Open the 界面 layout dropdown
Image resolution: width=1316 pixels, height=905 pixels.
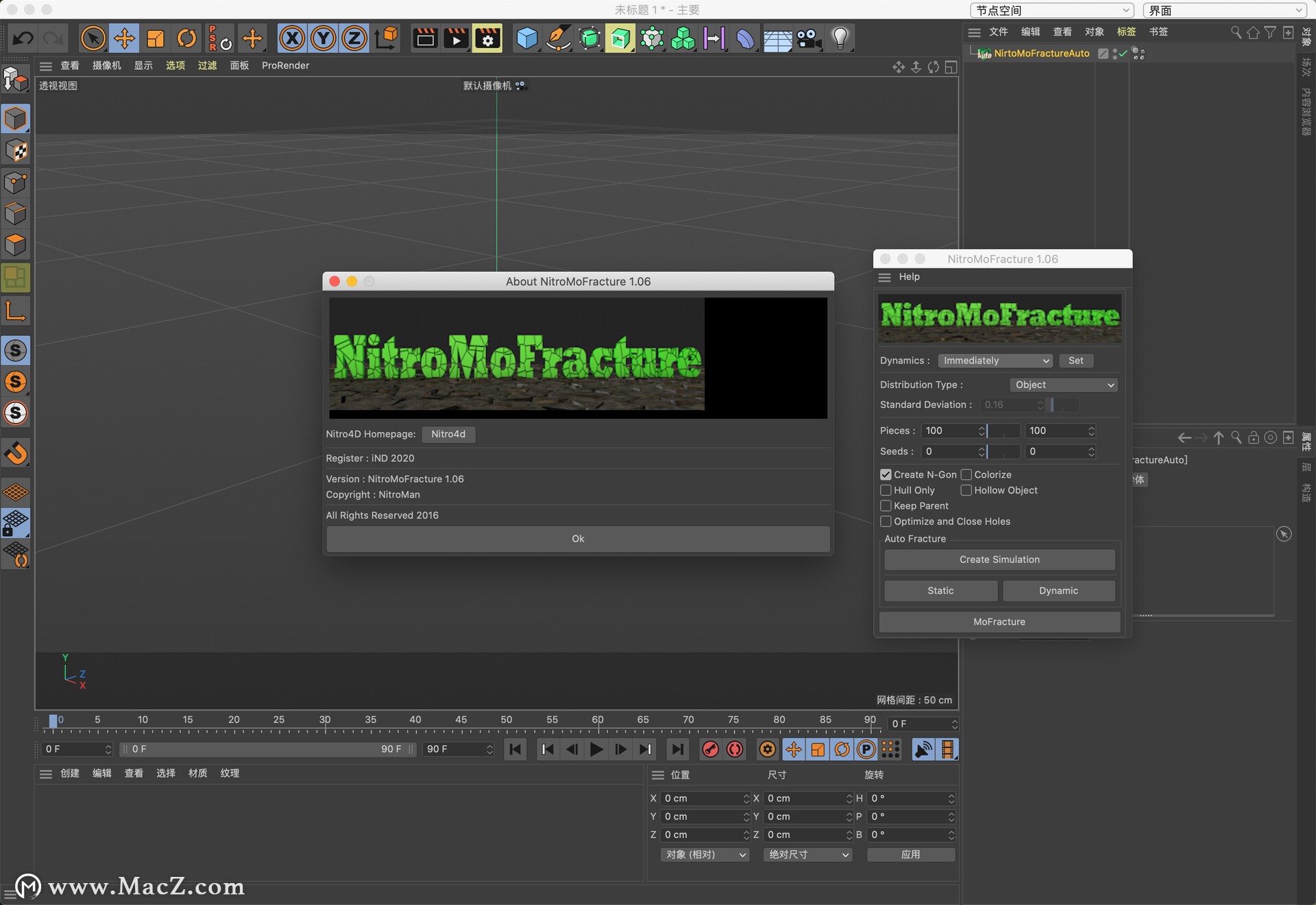[x=1224, y=10]
